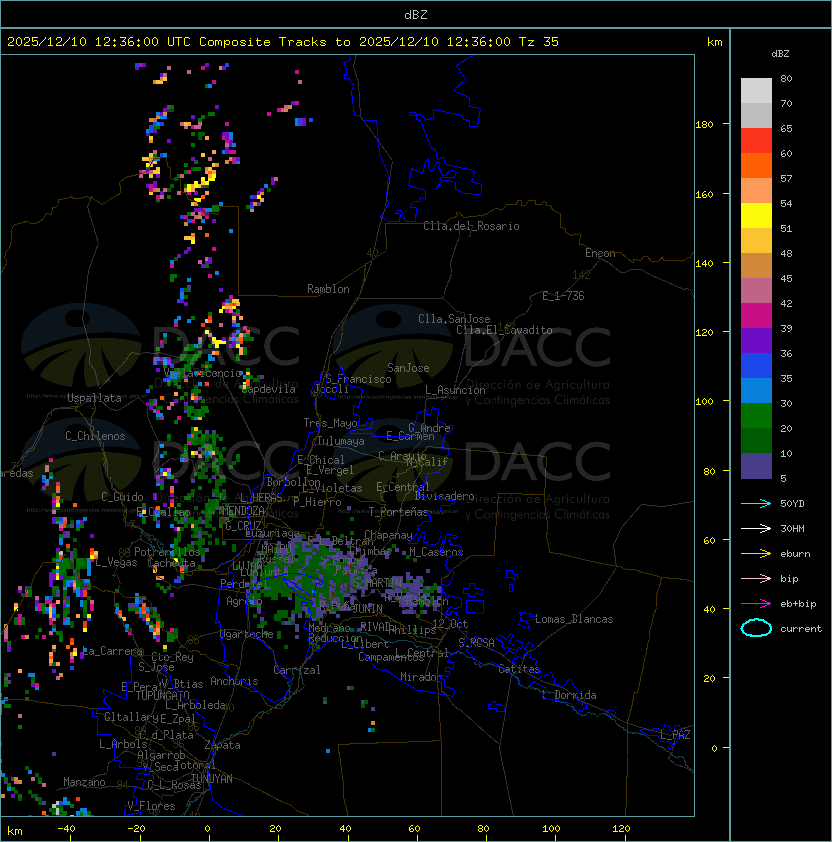Click the '180' tick on the vertical axis
This screenshot has width=832, height=842.
pyautogui.click(x=704, y=125)
